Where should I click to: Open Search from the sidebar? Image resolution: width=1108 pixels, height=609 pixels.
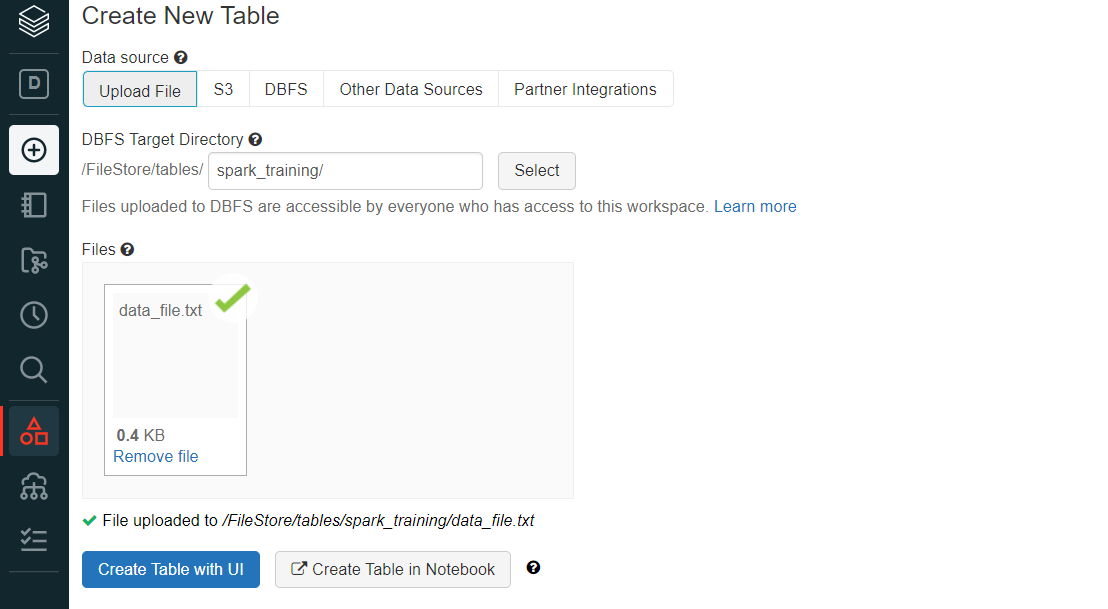click(33, 370)
